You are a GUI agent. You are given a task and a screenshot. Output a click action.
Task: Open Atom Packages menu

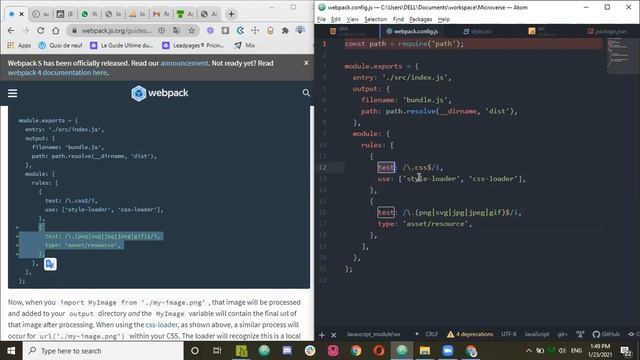(420, 19)
